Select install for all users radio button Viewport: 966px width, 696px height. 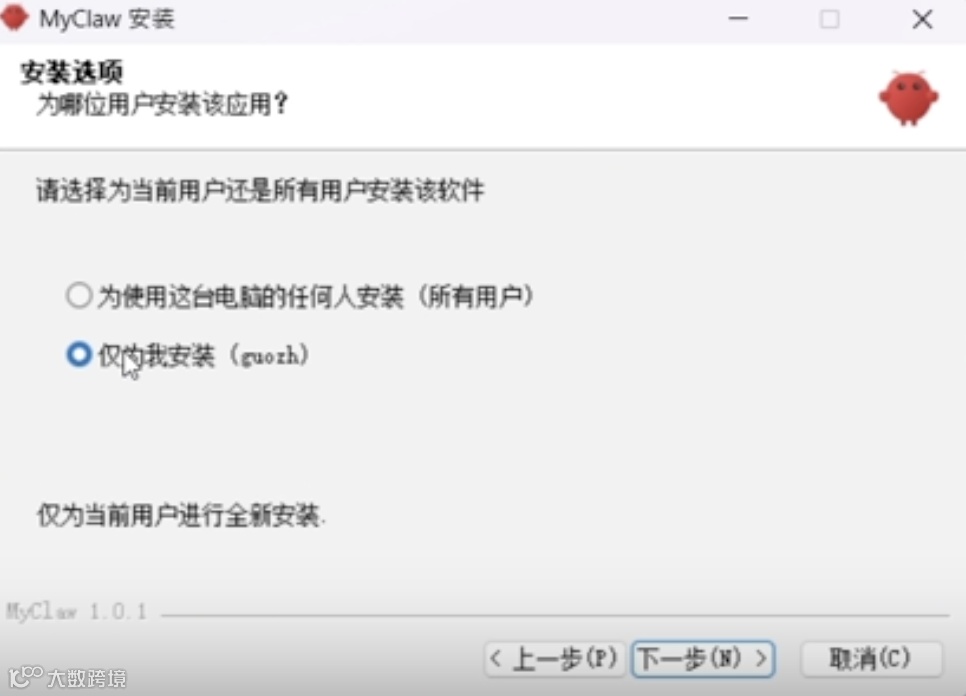tap(79, 296)
